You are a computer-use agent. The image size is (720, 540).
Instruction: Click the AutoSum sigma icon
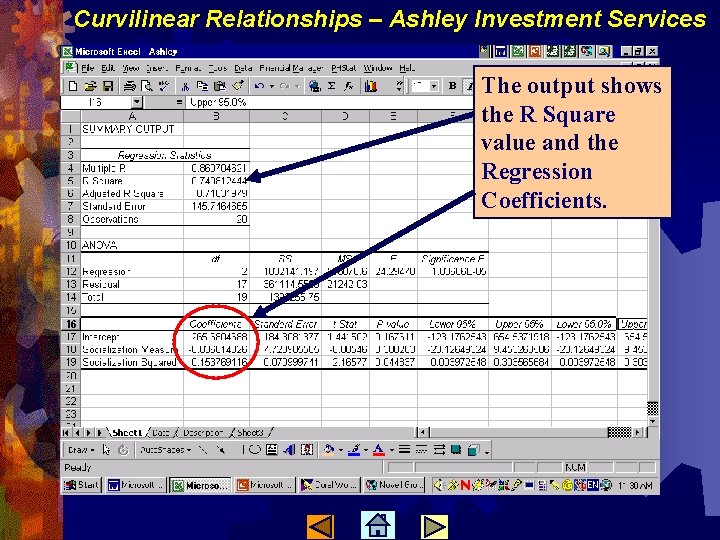pyautogui.click(x=332, y=86)
